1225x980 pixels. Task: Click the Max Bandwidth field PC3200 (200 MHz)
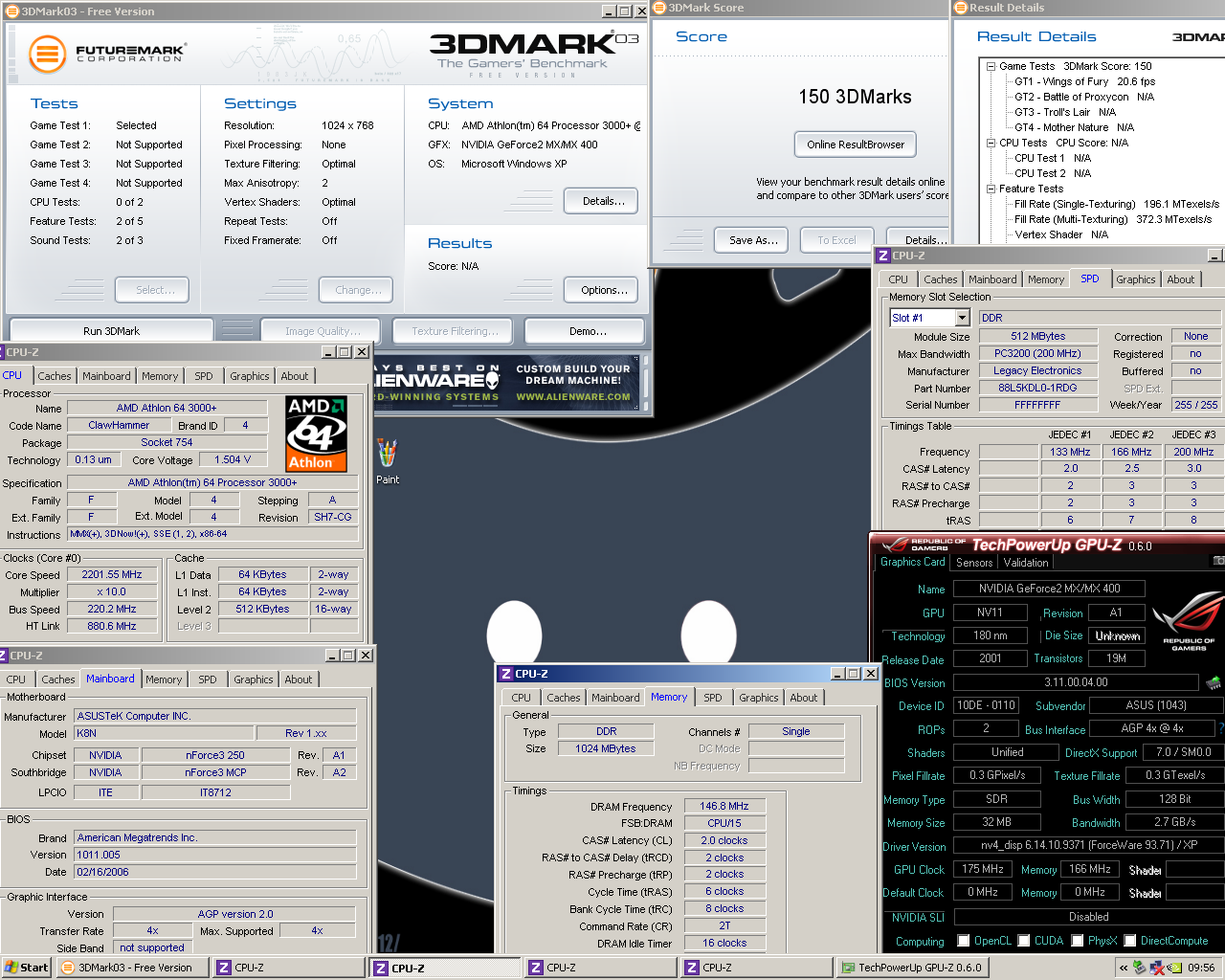click(x=1037, y=353)
